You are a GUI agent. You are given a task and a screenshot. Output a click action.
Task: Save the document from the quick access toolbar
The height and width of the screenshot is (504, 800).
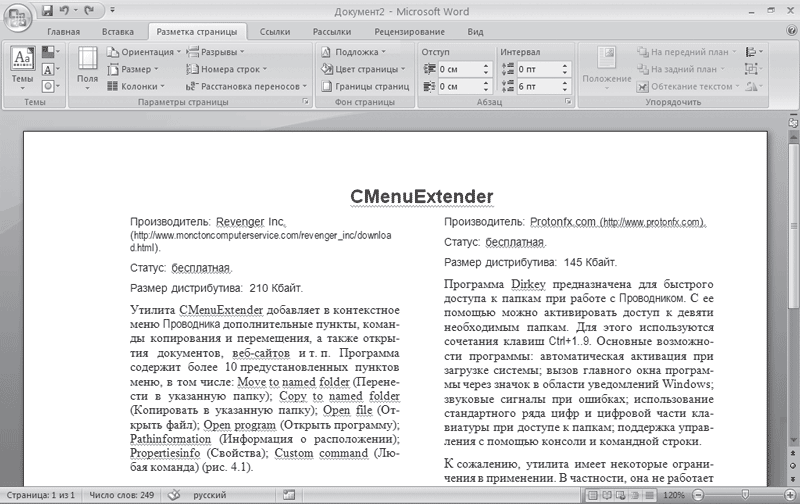pyautogui.click(x=47, y=11)
